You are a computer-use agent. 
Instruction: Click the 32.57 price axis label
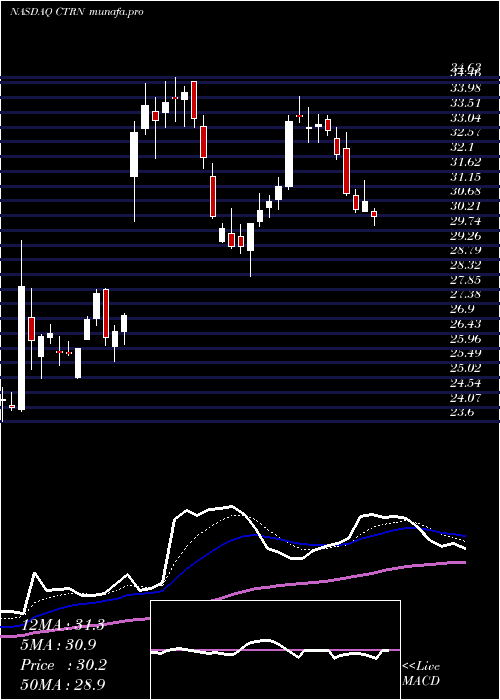[466, 133]
